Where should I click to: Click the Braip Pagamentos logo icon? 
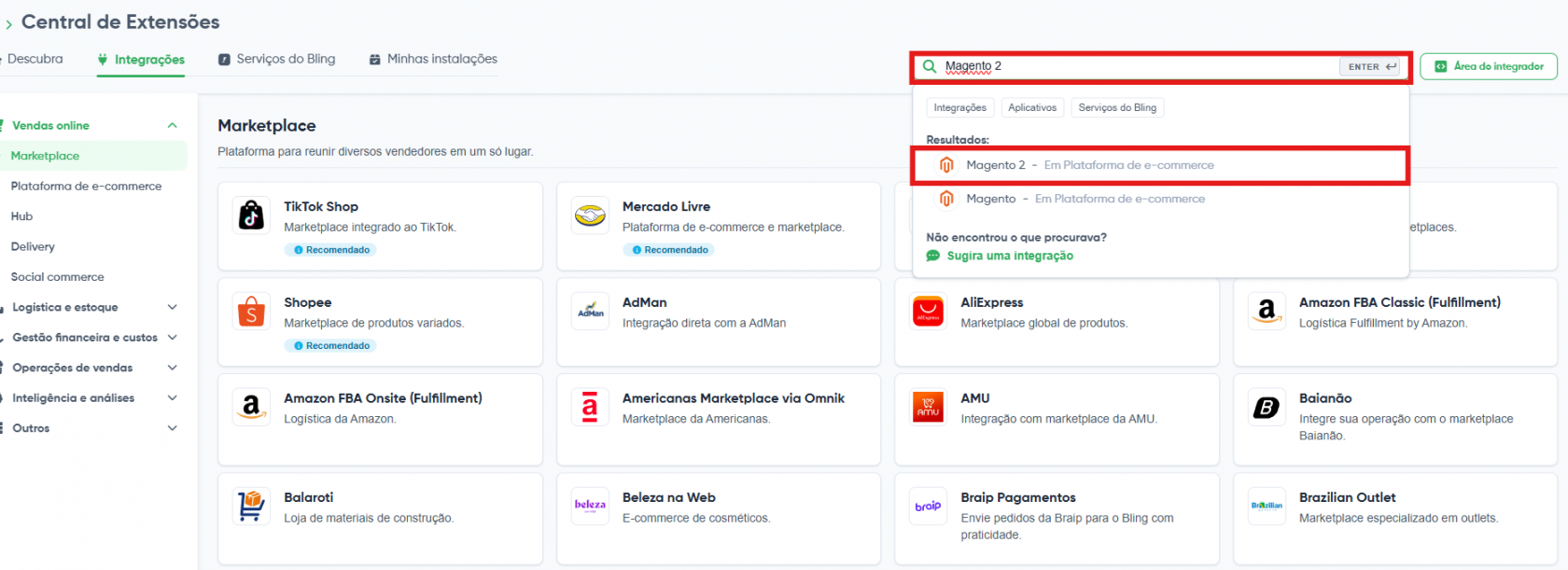[x=928, y=507]
